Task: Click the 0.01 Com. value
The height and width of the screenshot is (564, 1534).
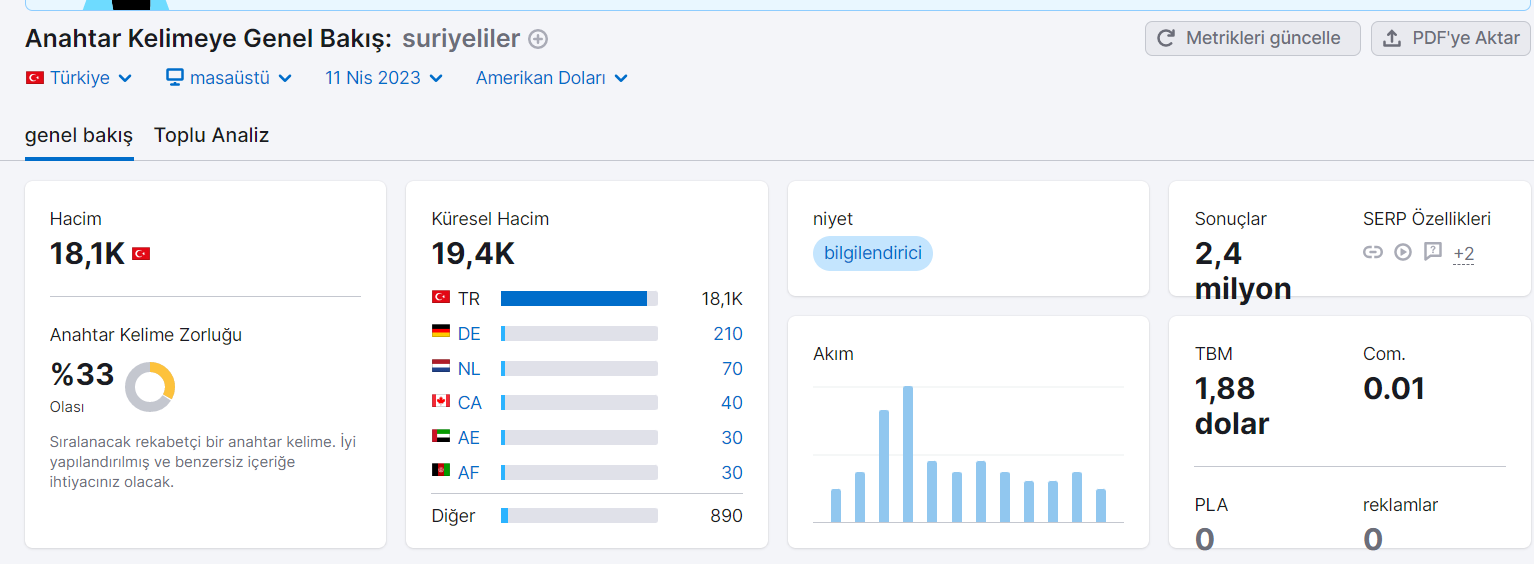Action: 1394,388
